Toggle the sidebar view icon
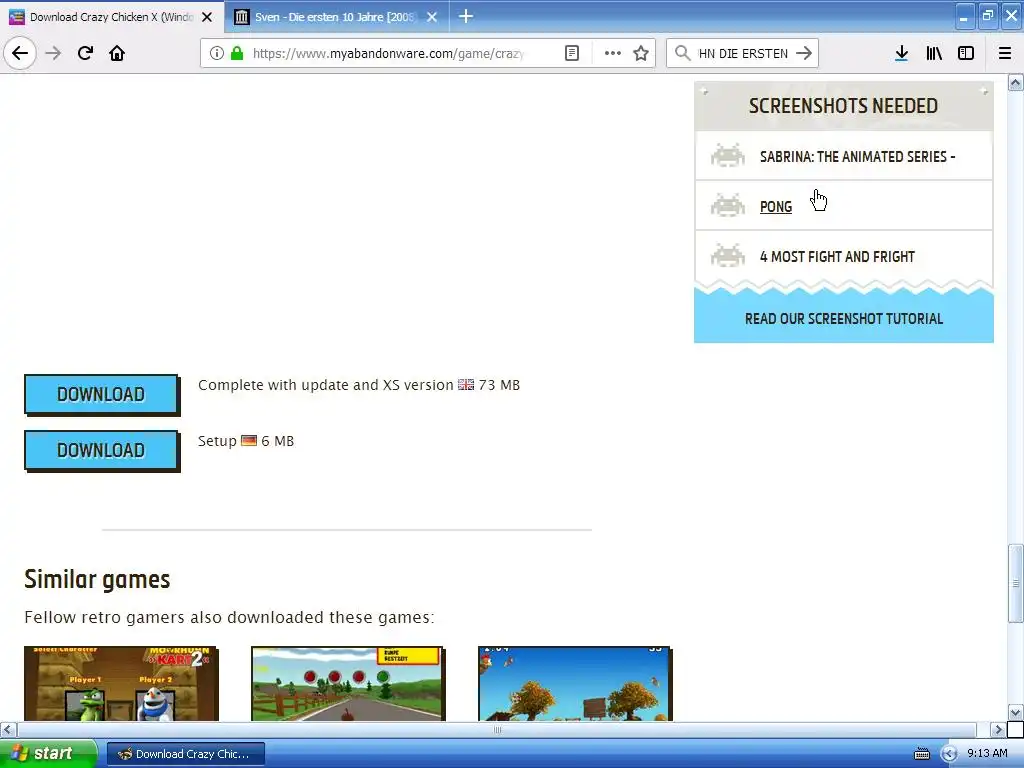 [x=966, y=53]
